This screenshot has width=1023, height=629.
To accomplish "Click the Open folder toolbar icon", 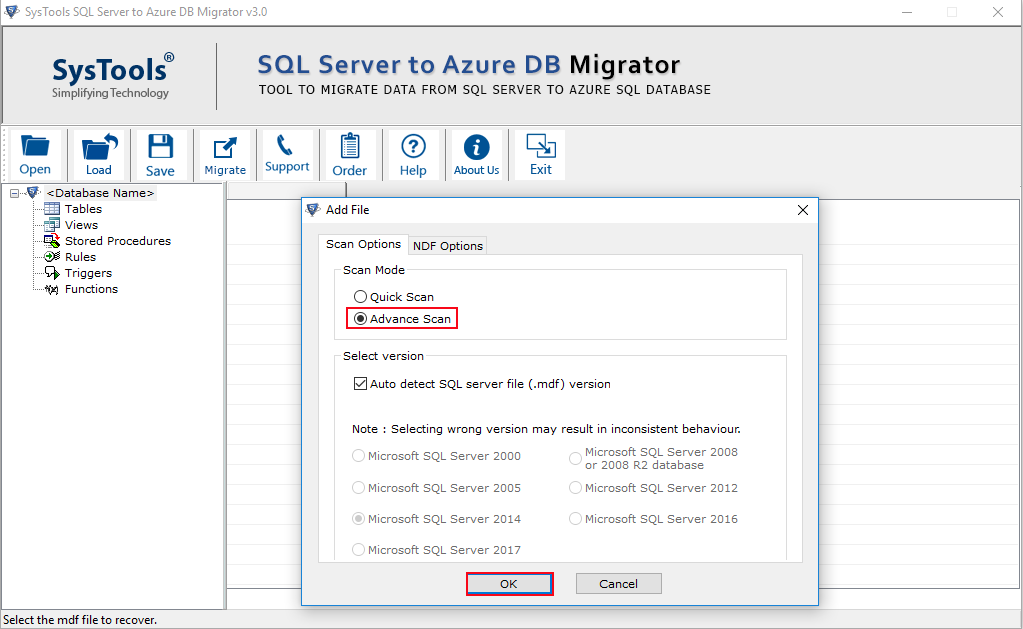I will 35,154.
